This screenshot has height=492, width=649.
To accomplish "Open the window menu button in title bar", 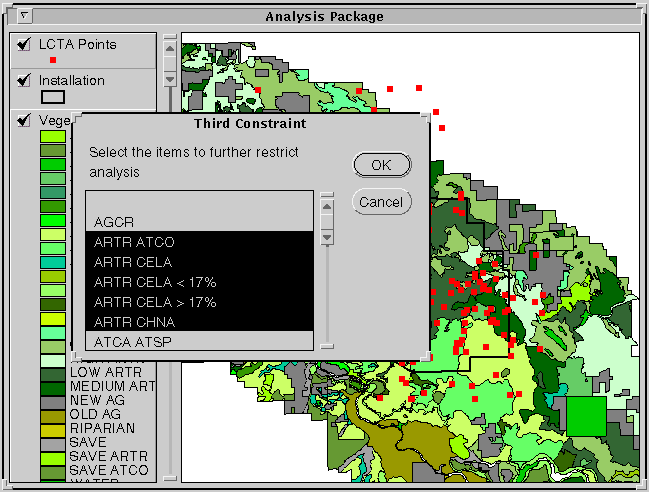I will pyautogui.click(x=26, y=16).
